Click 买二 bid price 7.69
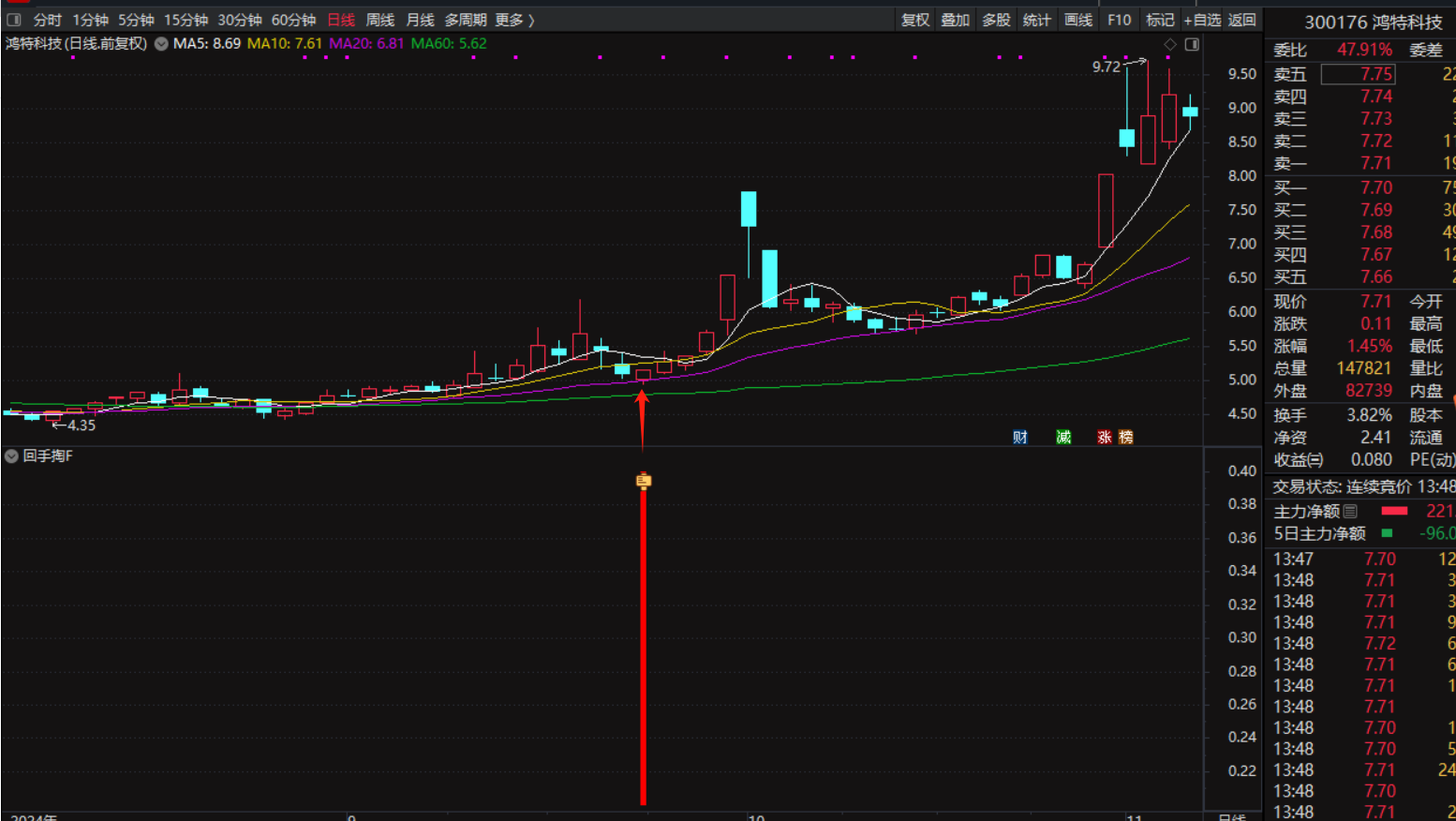Image resolution: width=1456 pixels, height=821 pixels. [x=1376, y=210]
